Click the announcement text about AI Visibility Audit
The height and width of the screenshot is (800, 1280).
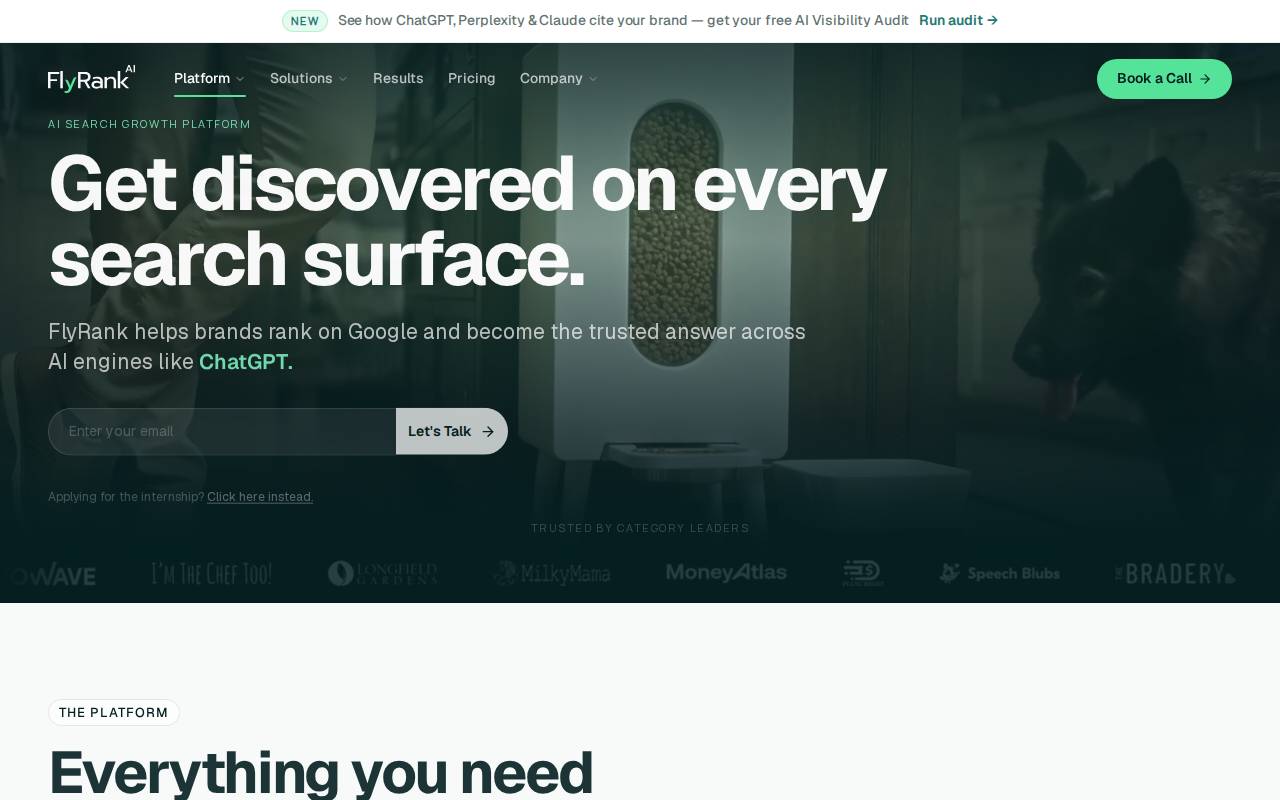pyautogui.click(x=623, y=20)
